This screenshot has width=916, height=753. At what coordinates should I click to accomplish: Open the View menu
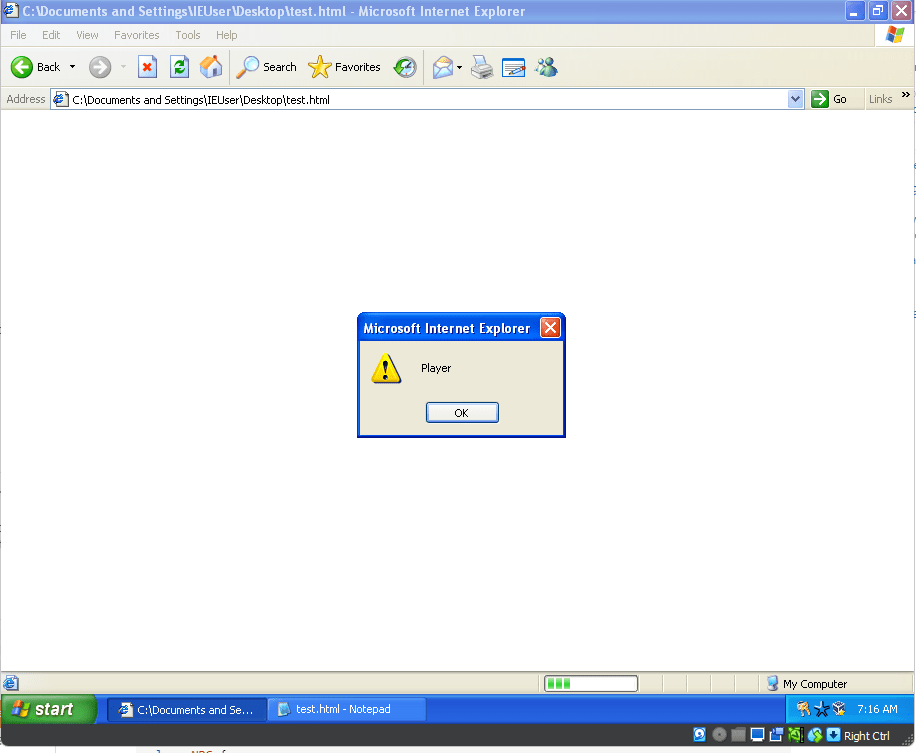click(87, 35)
